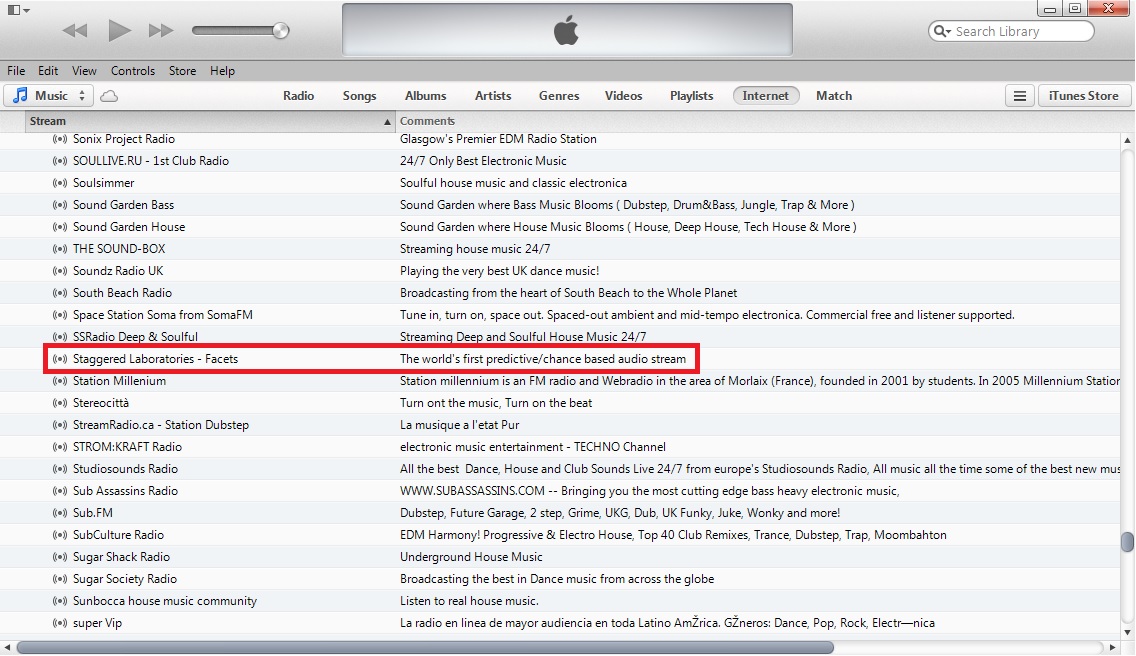Click stream icon for Space Station Soma

tap(60, 315)
